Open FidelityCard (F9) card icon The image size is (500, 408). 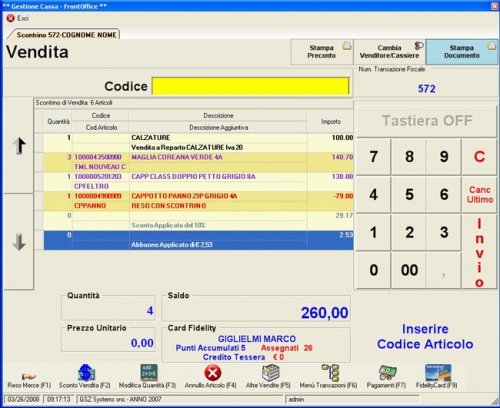pos(438,372)
